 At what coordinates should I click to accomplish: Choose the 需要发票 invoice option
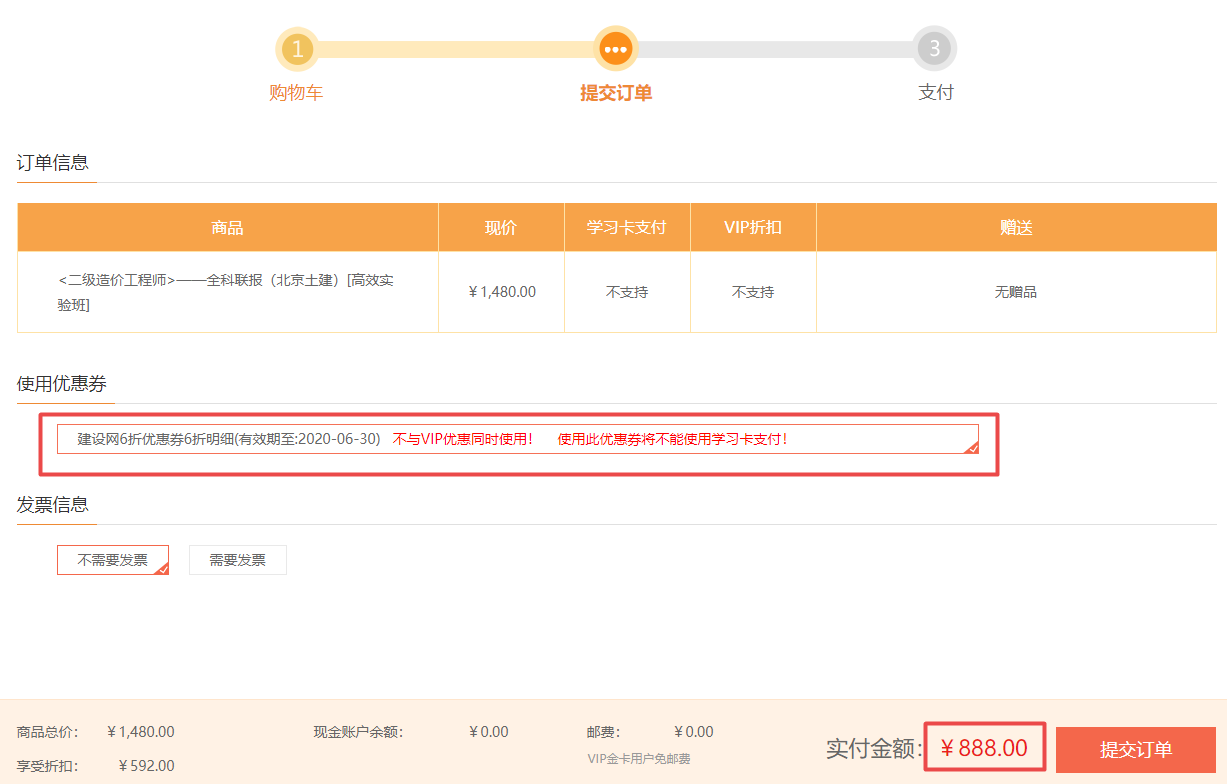pyautogui.click(x=237, y=559)
